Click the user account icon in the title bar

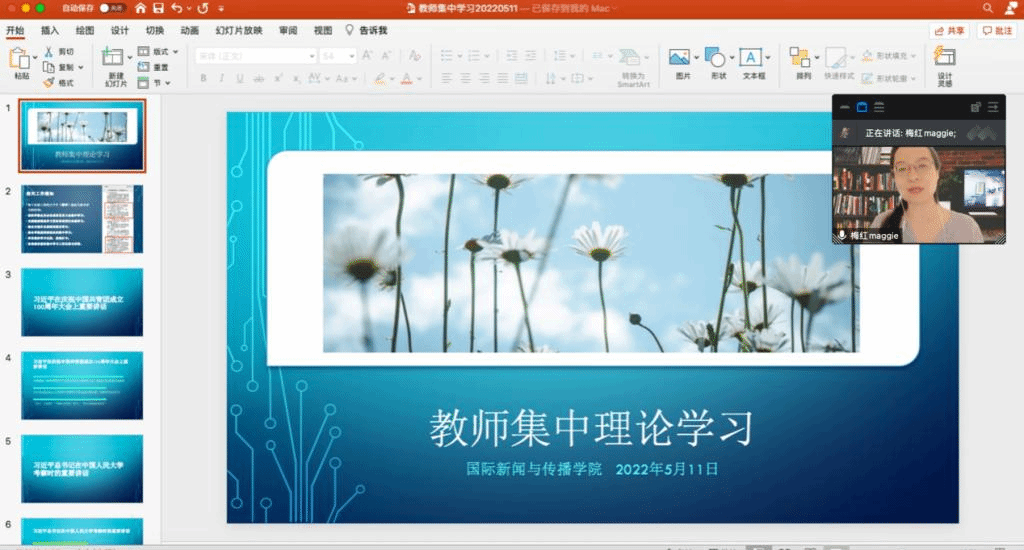coord(1011,8)
